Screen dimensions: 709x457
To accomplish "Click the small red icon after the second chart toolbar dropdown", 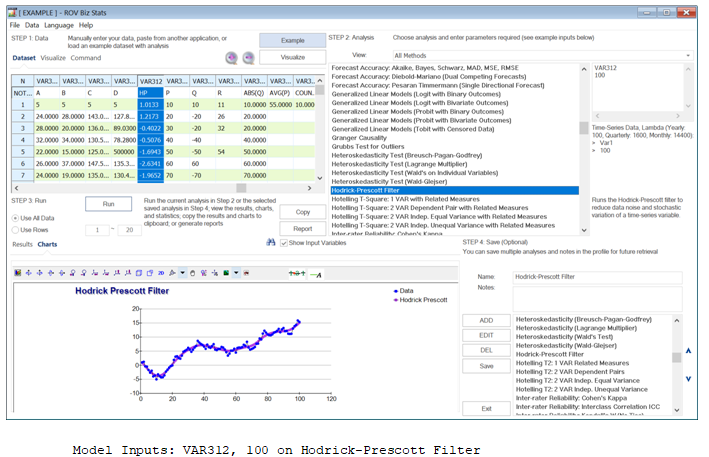I will click(x=246, y=273).
